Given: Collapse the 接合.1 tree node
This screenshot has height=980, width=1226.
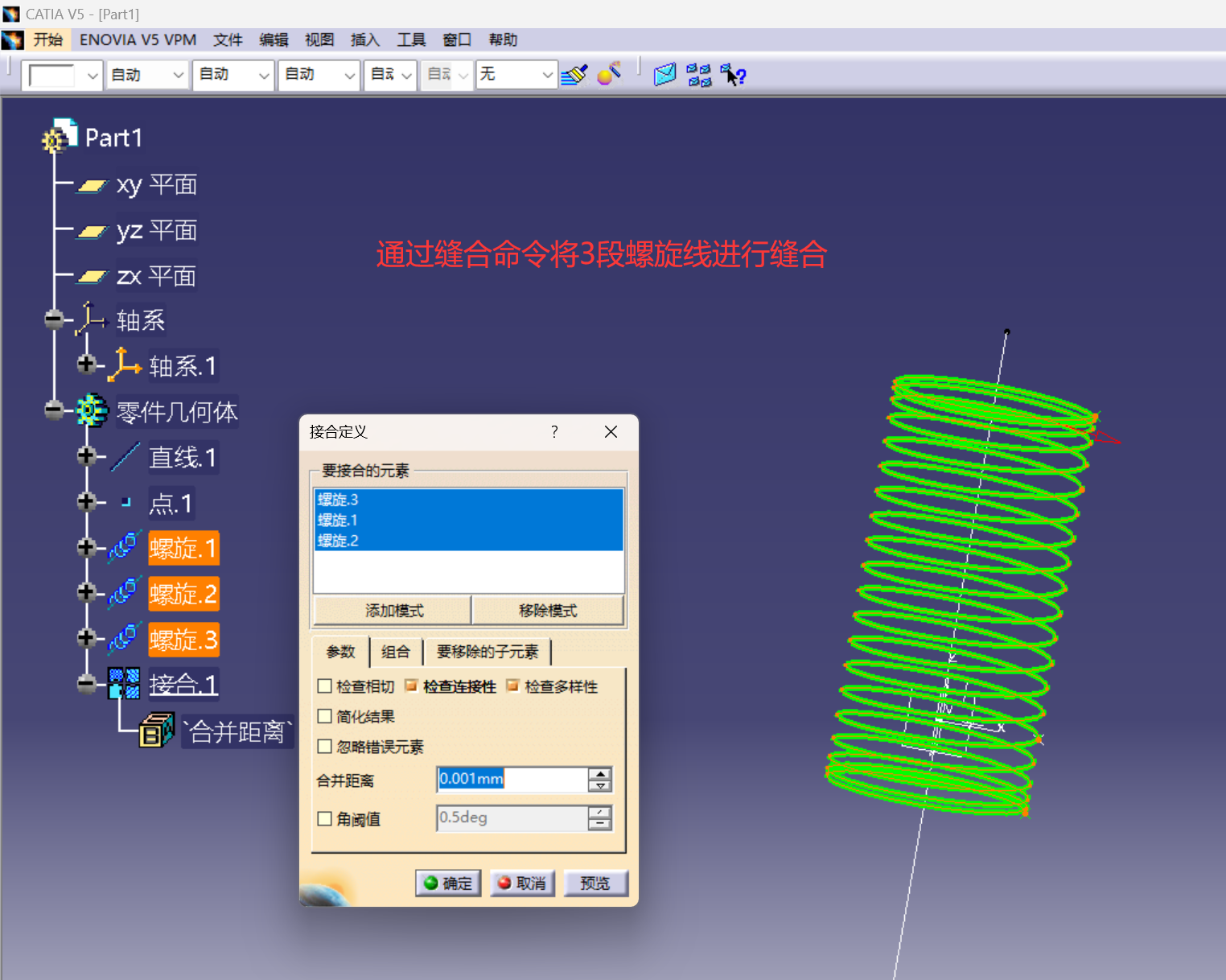Looking at the screenshot, I should pyautogui.click(x=87, y=684).
